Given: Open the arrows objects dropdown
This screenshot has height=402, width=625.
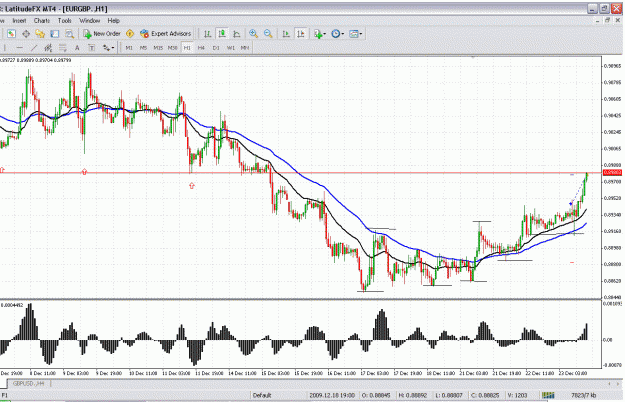Looking at the screenshot, I should [108, 48].
